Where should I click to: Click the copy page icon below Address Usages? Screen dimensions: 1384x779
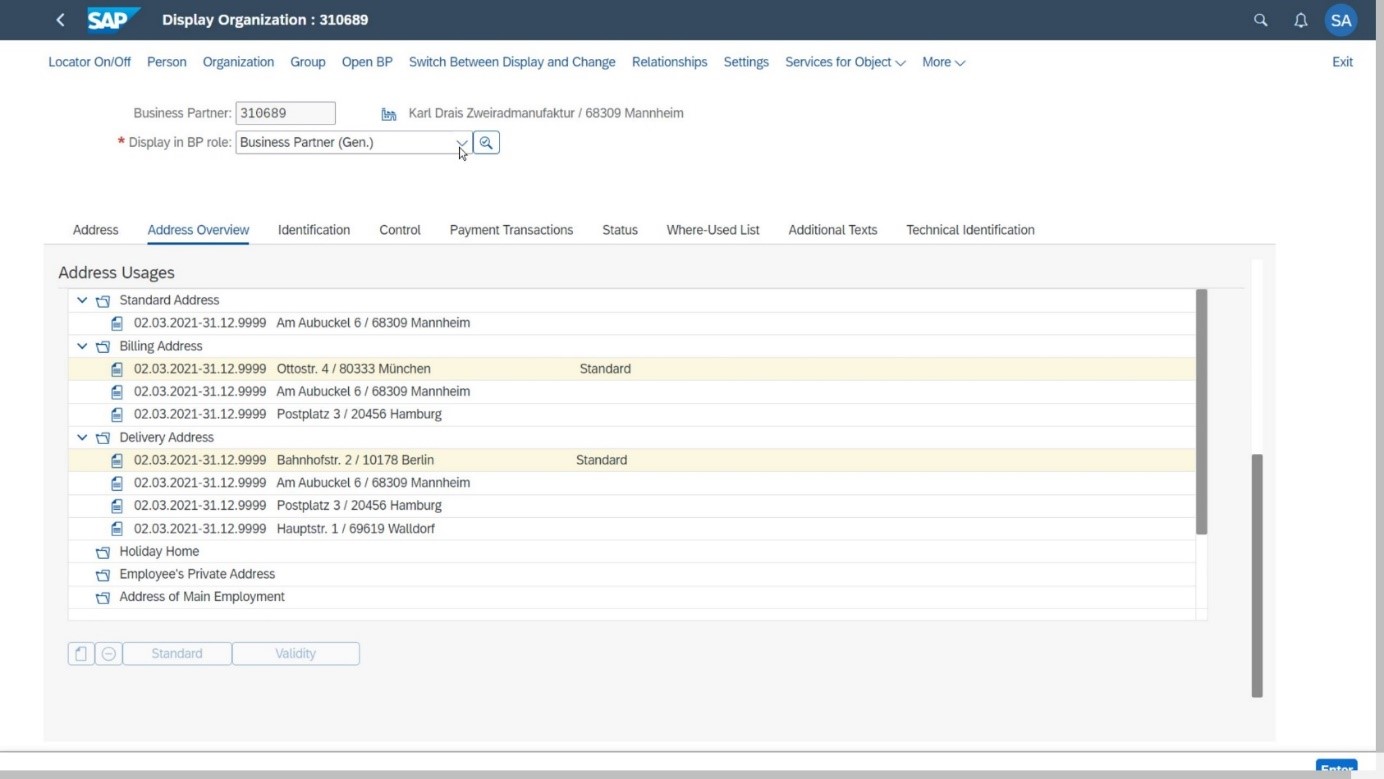tap(80, 653)
